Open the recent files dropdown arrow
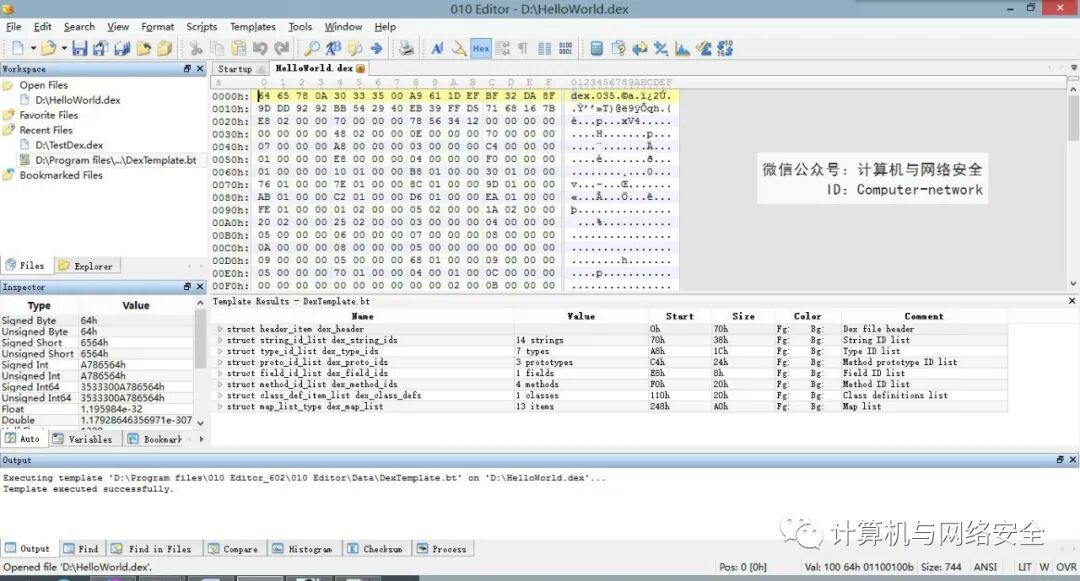 coord(64,48)
